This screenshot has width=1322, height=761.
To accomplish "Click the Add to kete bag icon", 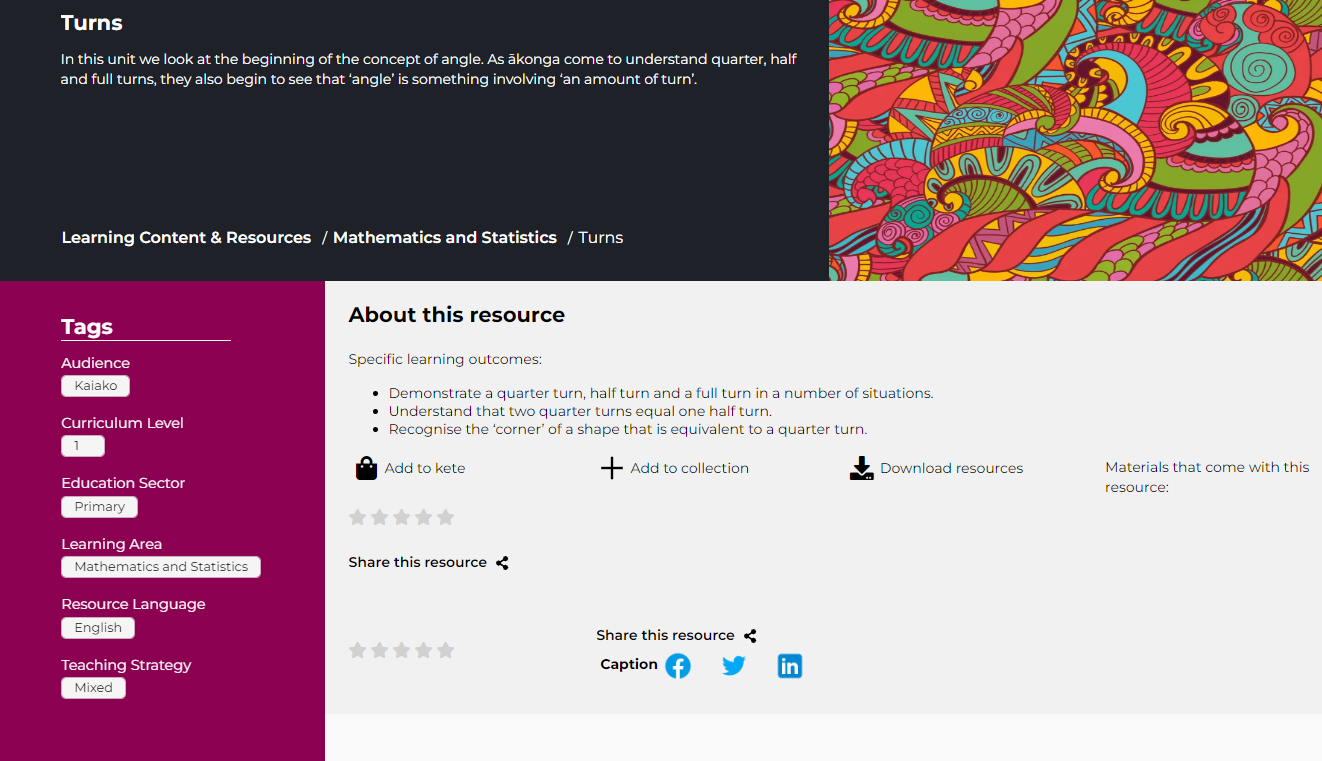I will click(x=367, y=468).
